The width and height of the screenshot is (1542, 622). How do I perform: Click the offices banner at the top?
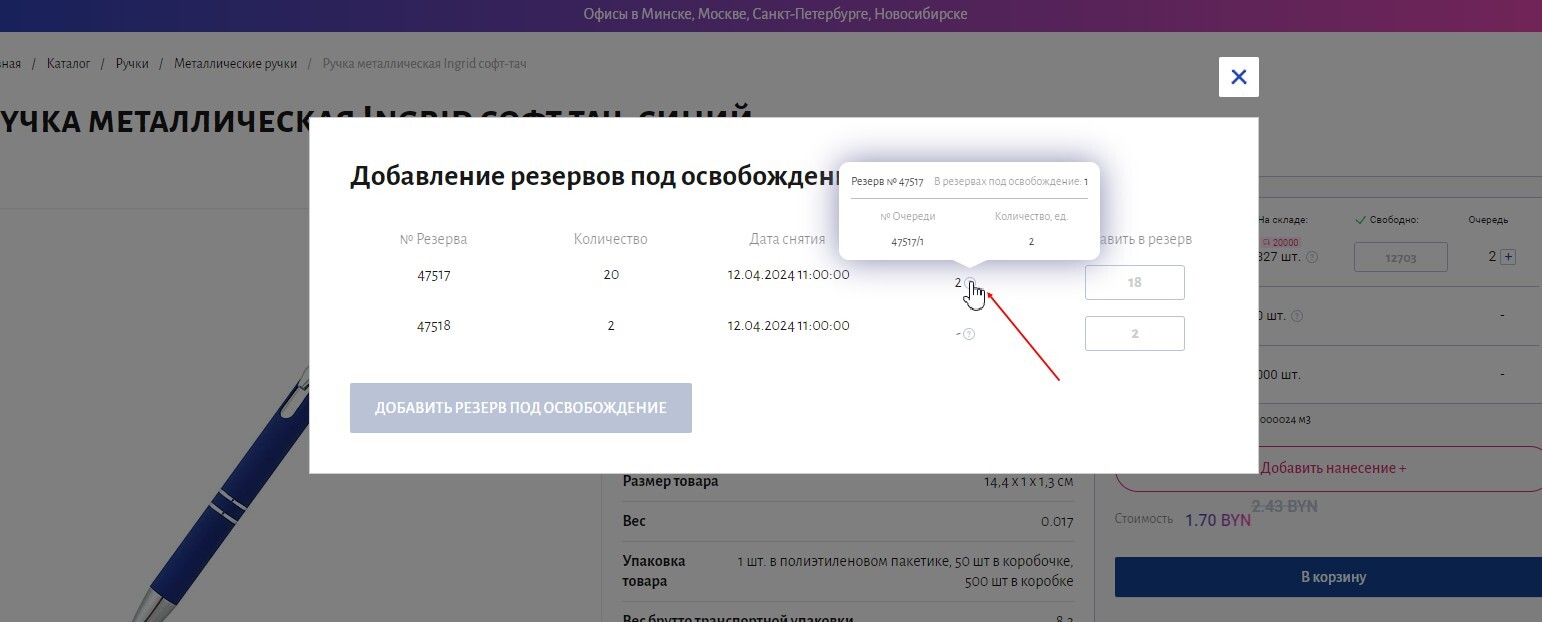(x=775, y=15)
